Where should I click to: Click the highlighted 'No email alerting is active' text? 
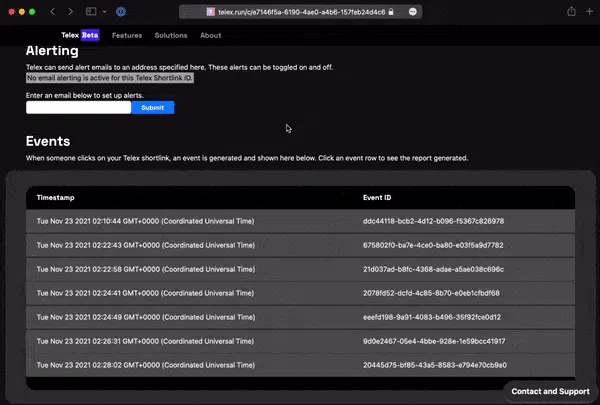tap(110, 78)
